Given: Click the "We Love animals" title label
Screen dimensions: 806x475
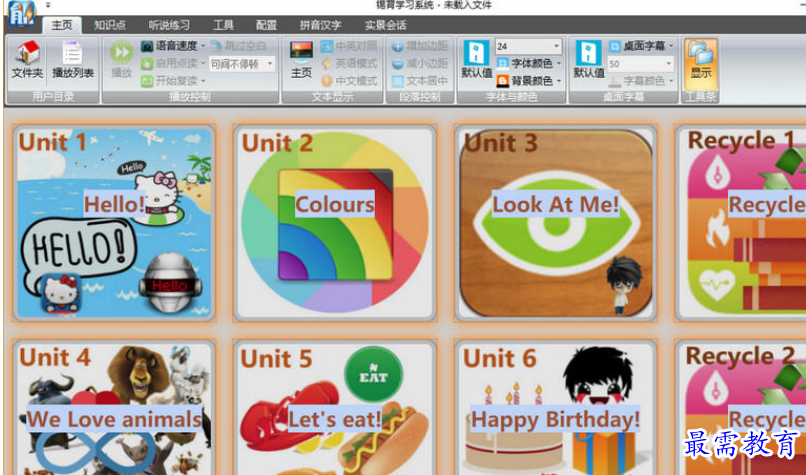Looking at the screenshot, I should [x=114, y=419].
